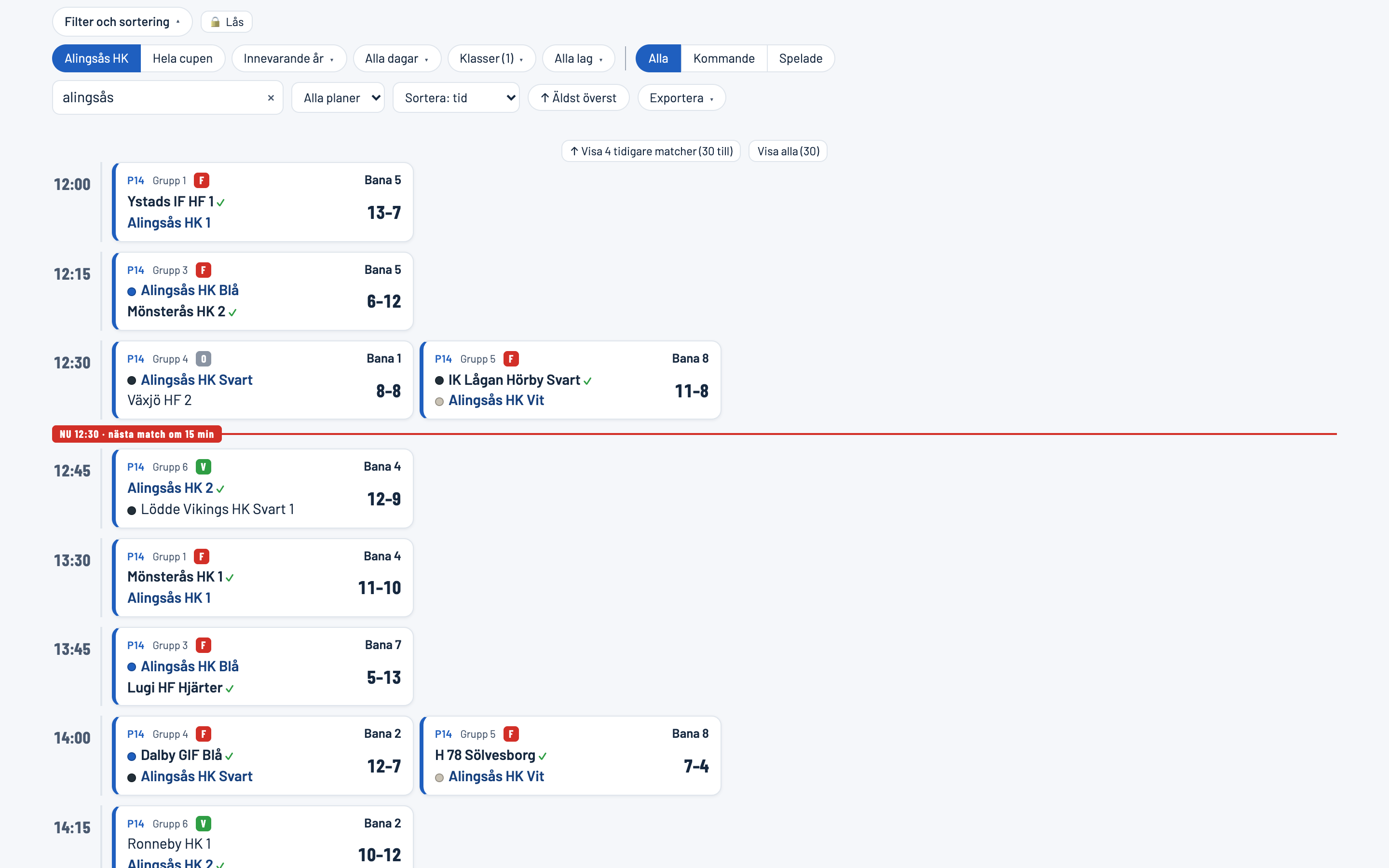The width and height of the screenshot is (1389, 868).
Task: Click the 7-4 score on Bana 8
Action: coord(696,766)
